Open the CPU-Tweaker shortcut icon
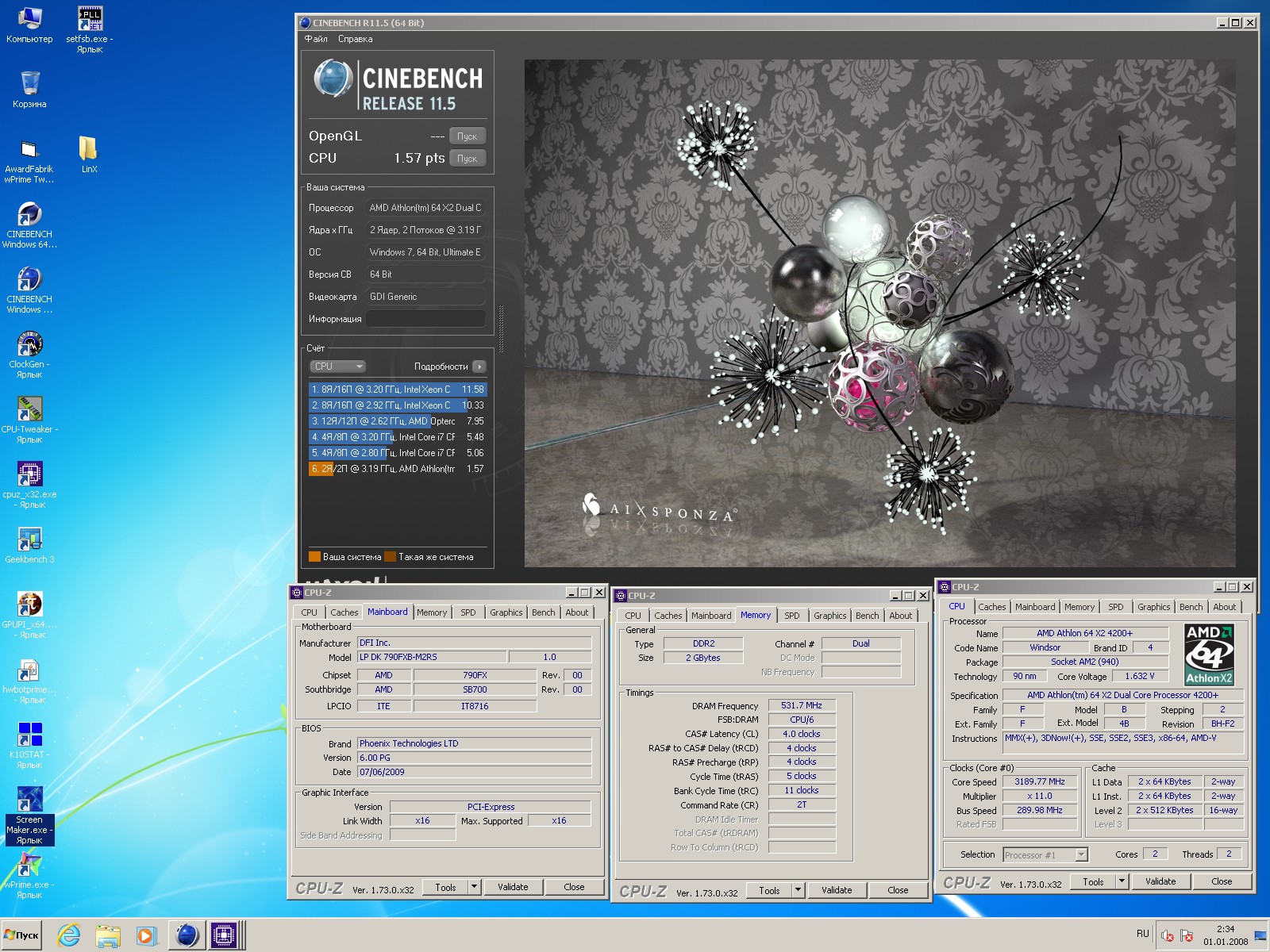The image size is (1270, 952). click(29, 420)
